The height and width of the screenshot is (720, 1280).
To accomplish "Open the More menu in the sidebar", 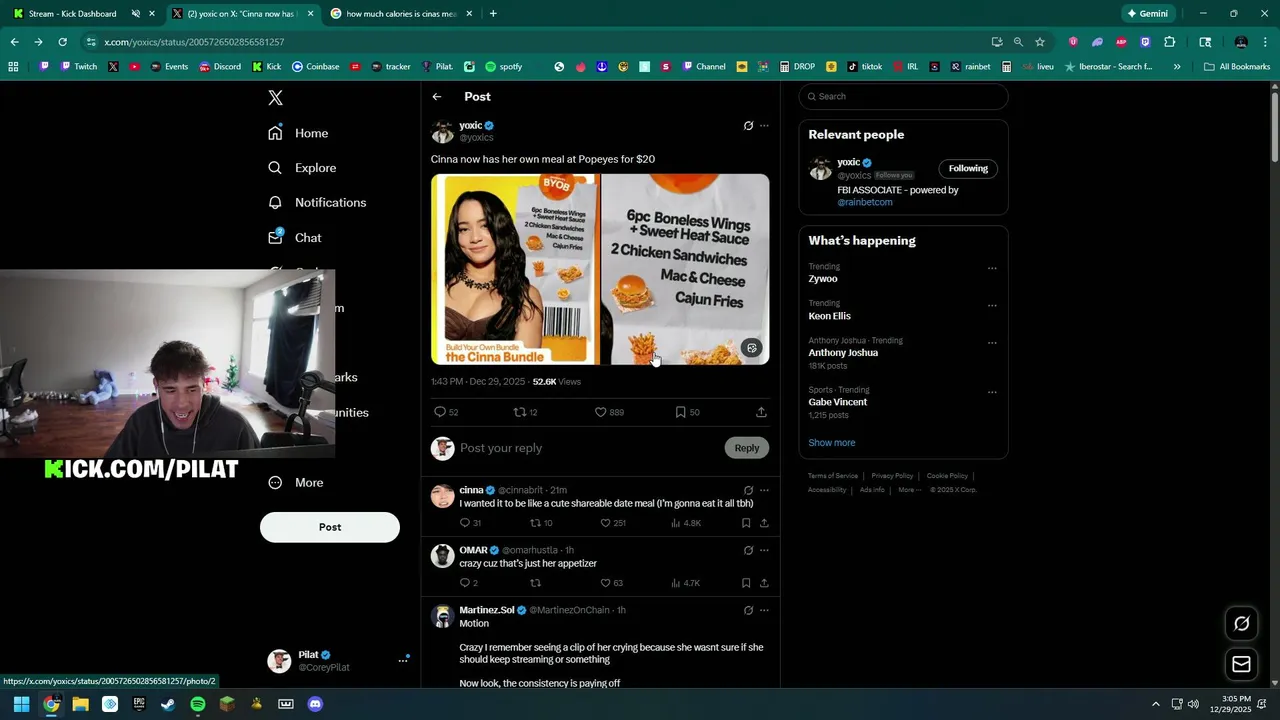I will (x=296, y=482).
